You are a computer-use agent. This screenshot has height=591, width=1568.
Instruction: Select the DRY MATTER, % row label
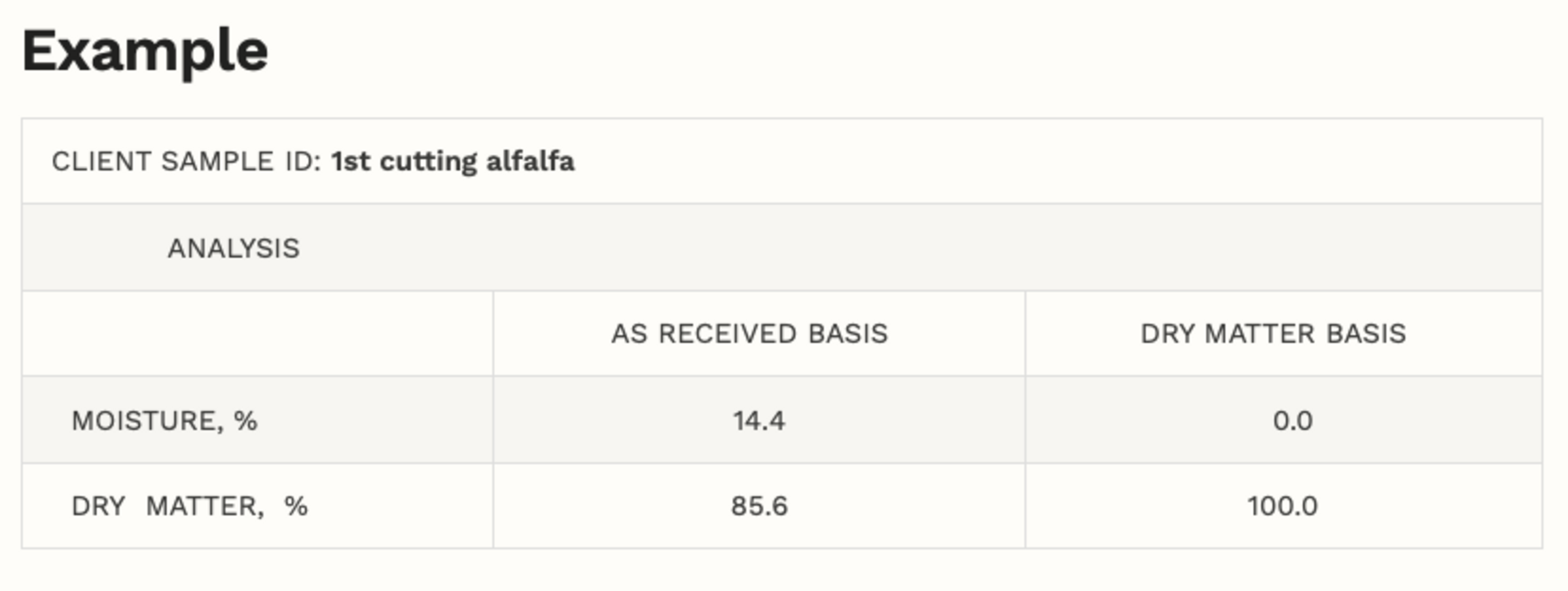click(189, 506)
